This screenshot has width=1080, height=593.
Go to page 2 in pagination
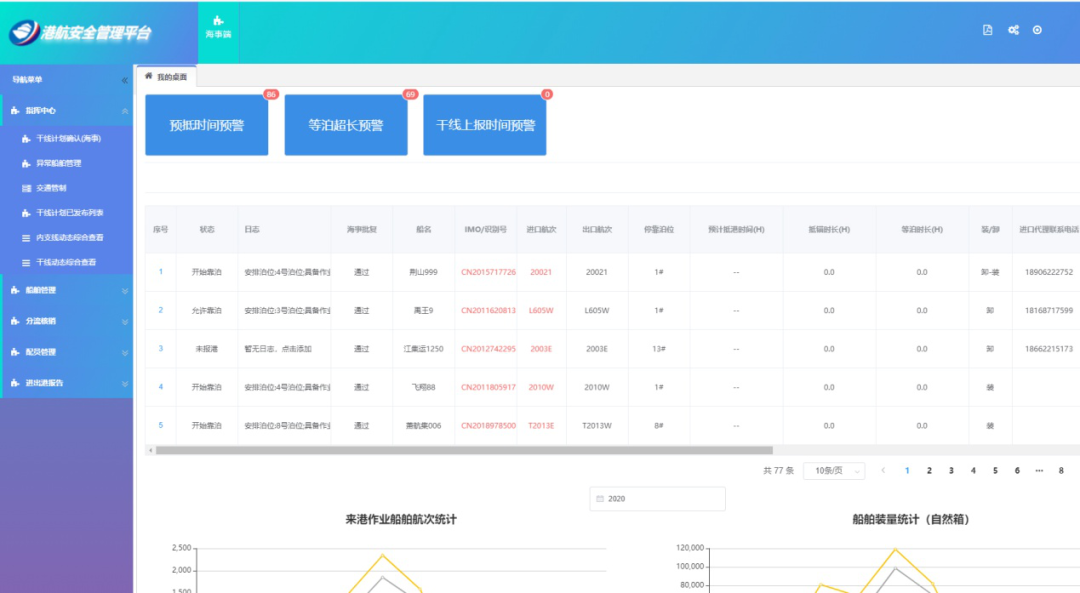(929, 470)
